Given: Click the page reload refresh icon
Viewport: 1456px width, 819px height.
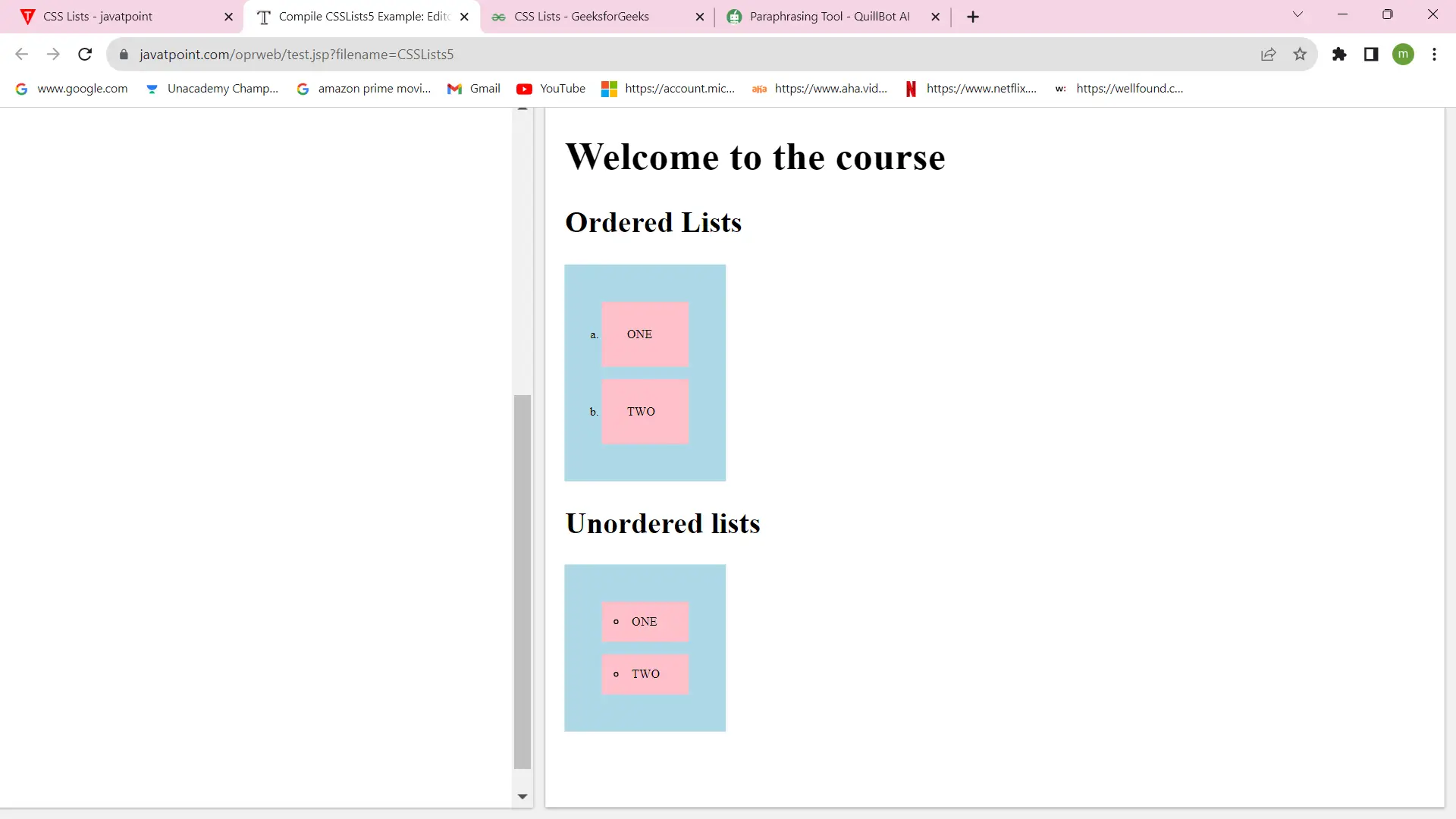Looking at the screenshot, I should pos(86,54).
